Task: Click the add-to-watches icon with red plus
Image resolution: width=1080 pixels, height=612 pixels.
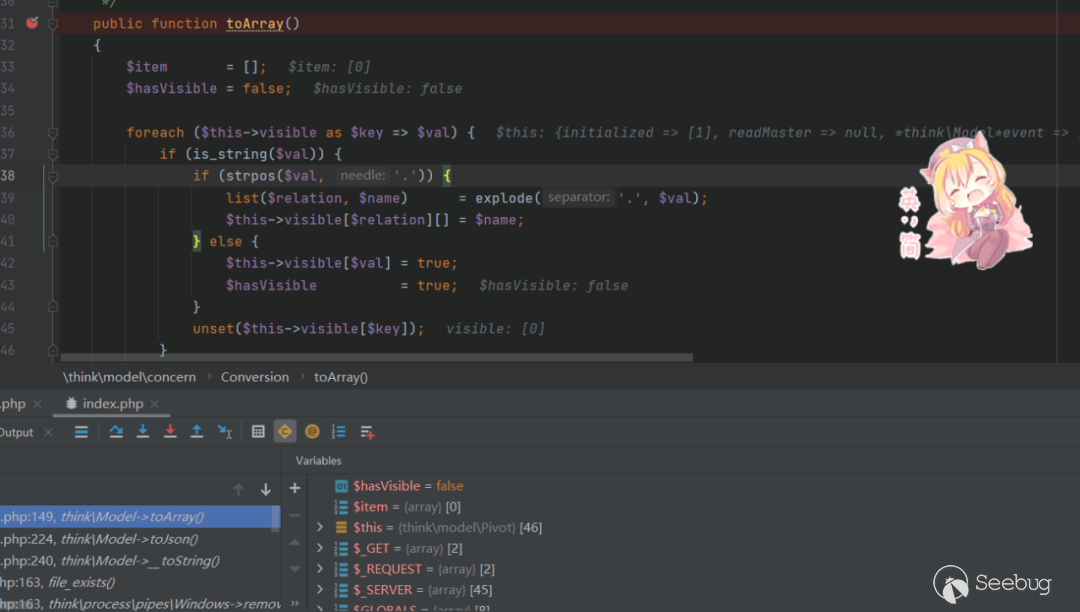Action: [x=367, y=432]
